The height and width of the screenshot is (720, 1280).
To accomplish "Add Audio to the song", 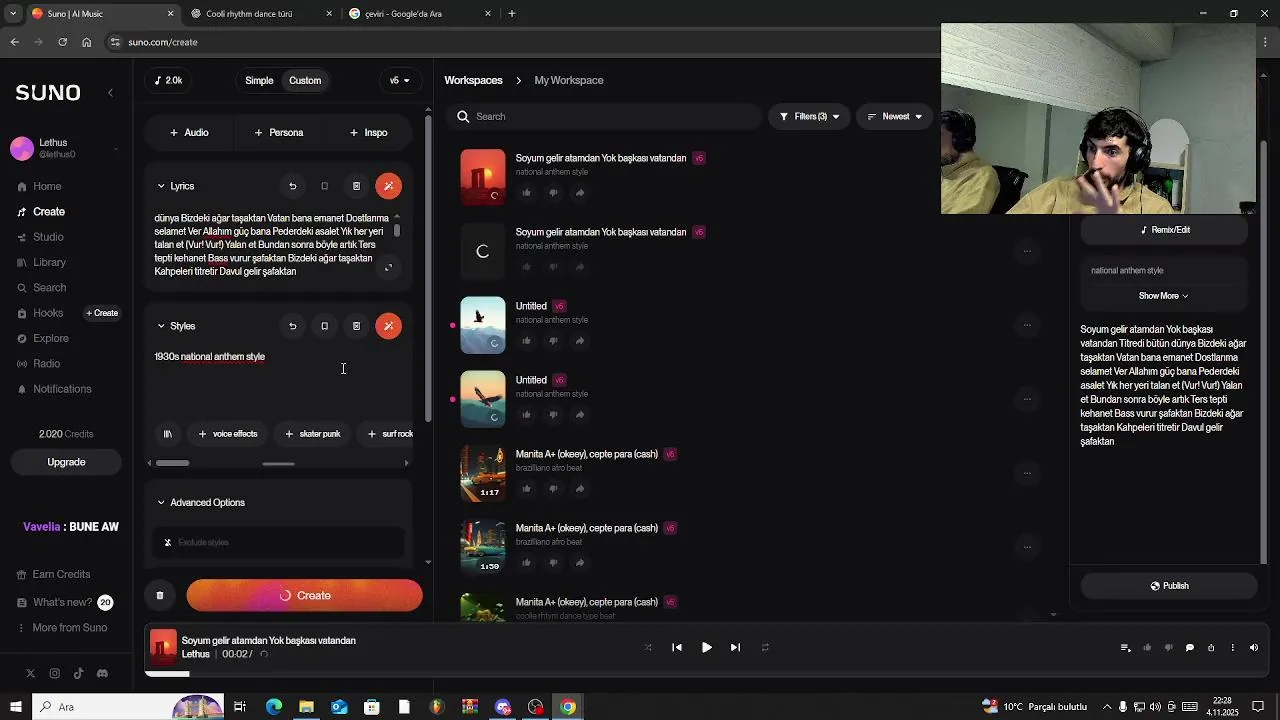I will click(x=189, y=133).
